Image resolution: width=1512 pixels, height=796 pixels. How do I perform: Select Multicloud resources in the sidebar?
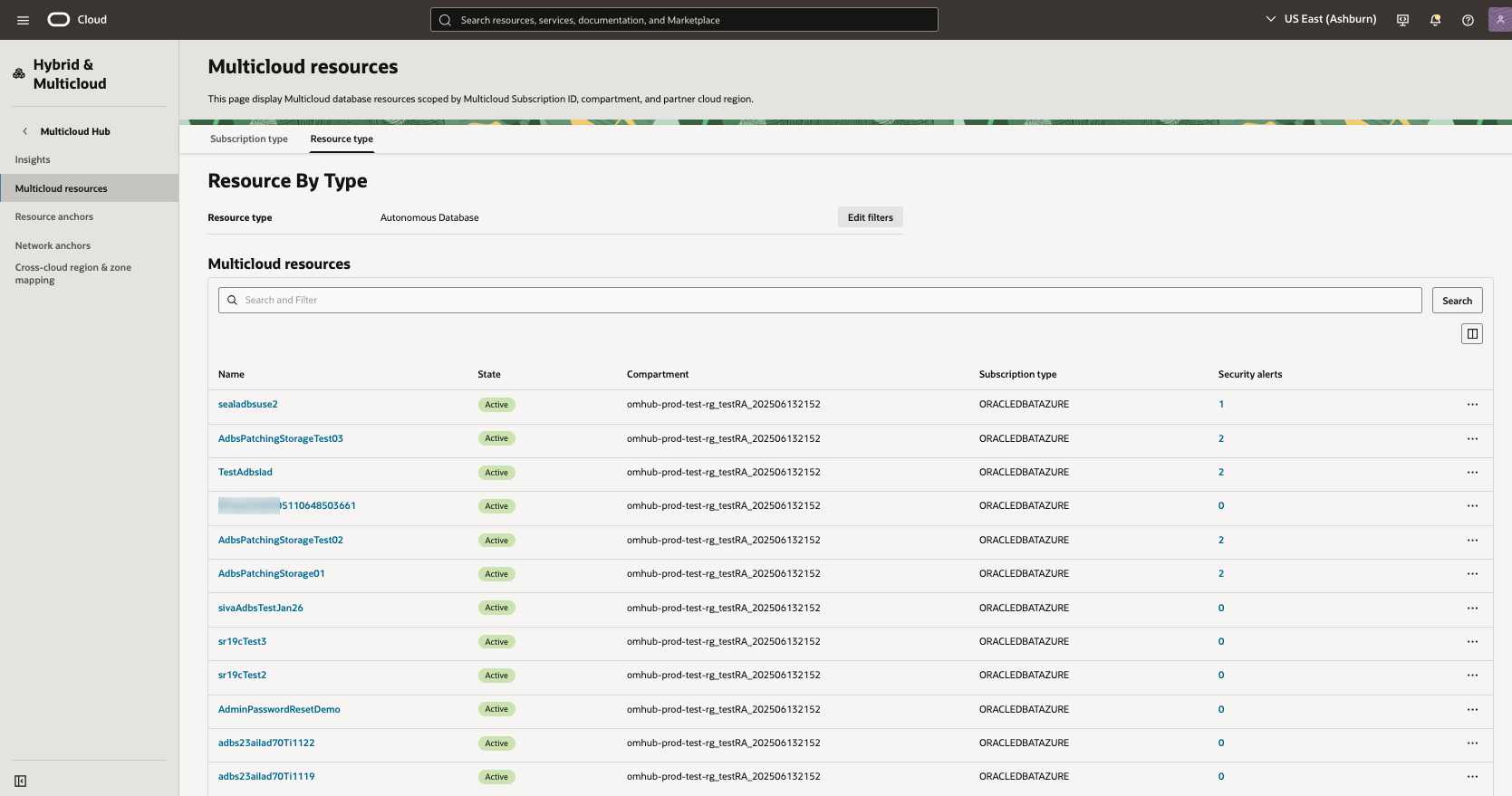click(89, 188)
